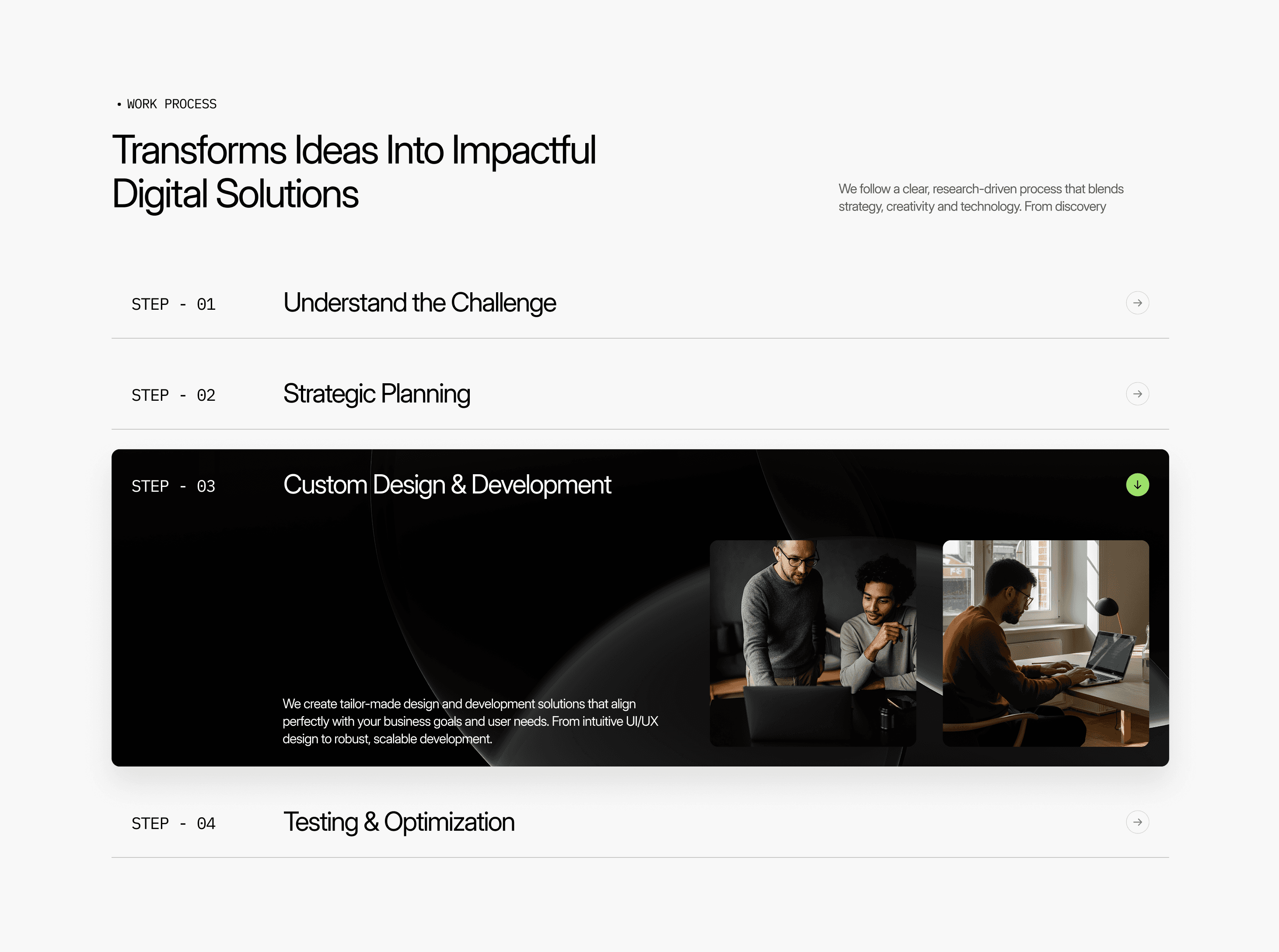Click arrow icon for Strategic Planning
This screenshot has width=1279, height=952.
tap(1137, 394)
